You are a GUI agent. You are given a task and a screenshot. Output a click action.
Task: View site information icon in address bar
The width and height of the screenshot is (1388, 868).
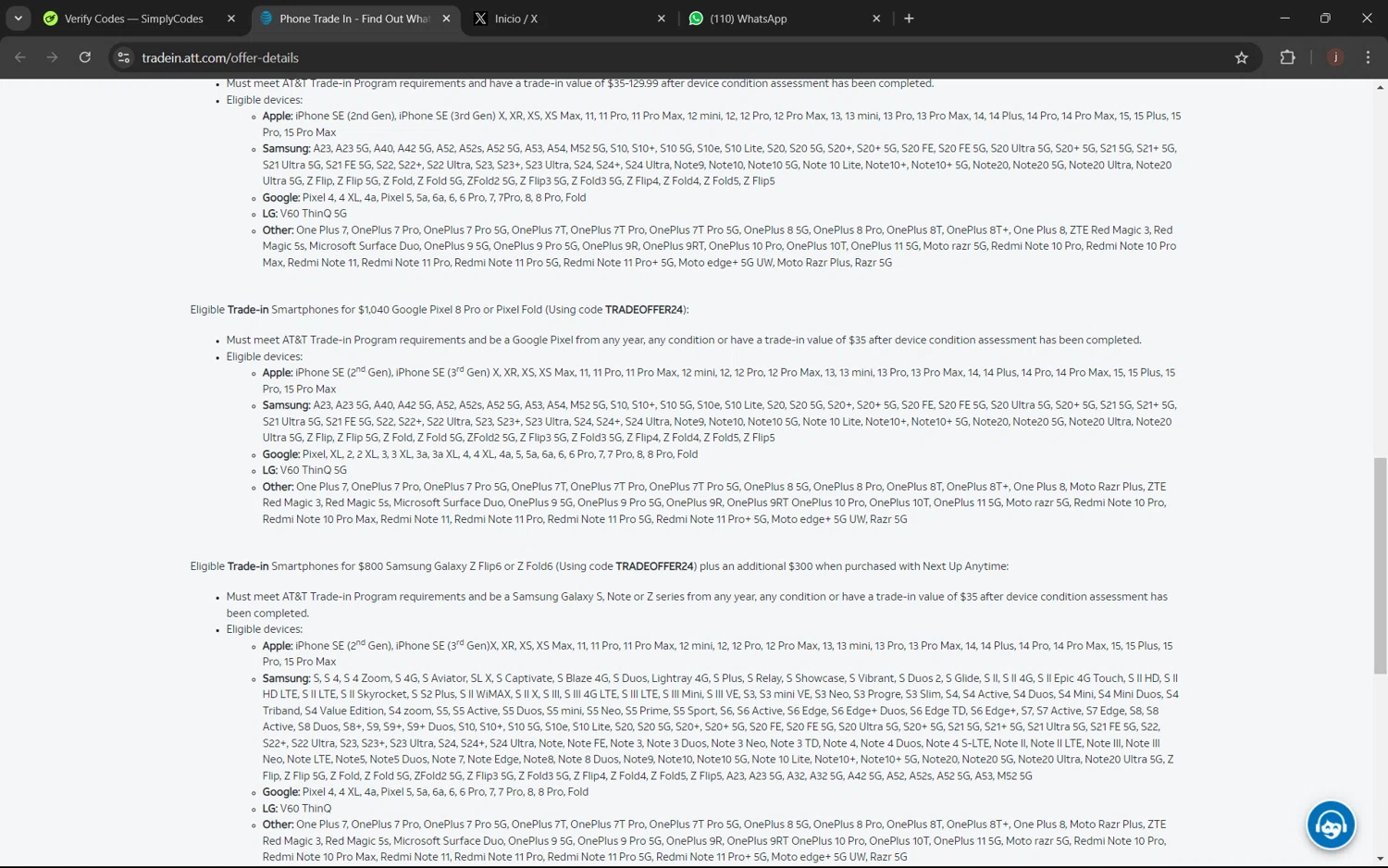pyautogui.click(x=123, y=57)
